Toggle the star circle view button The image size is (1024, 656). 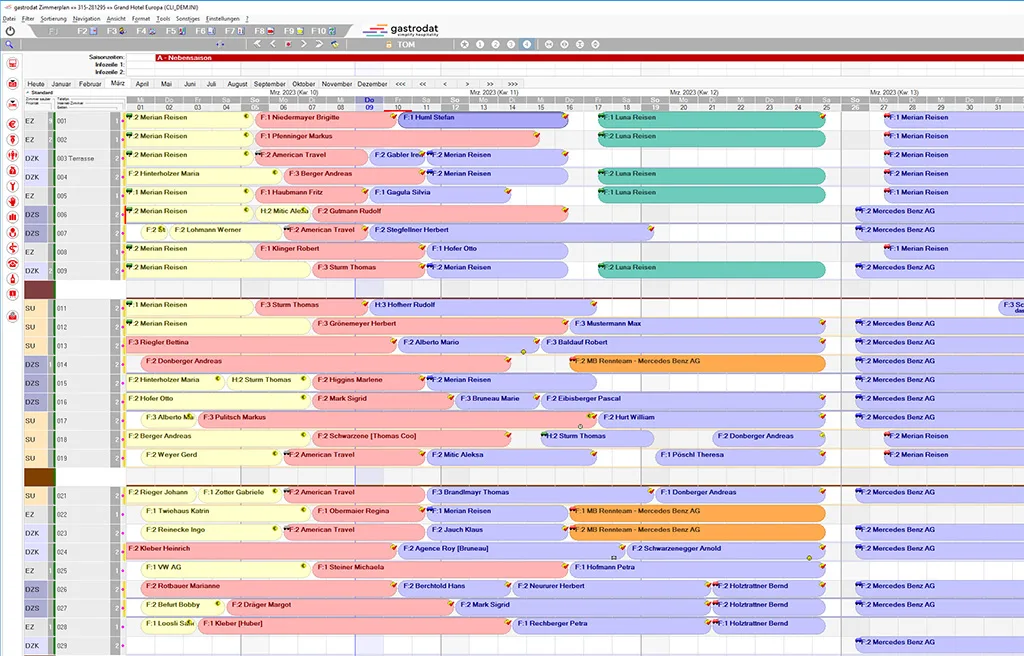tap(464, 44)
